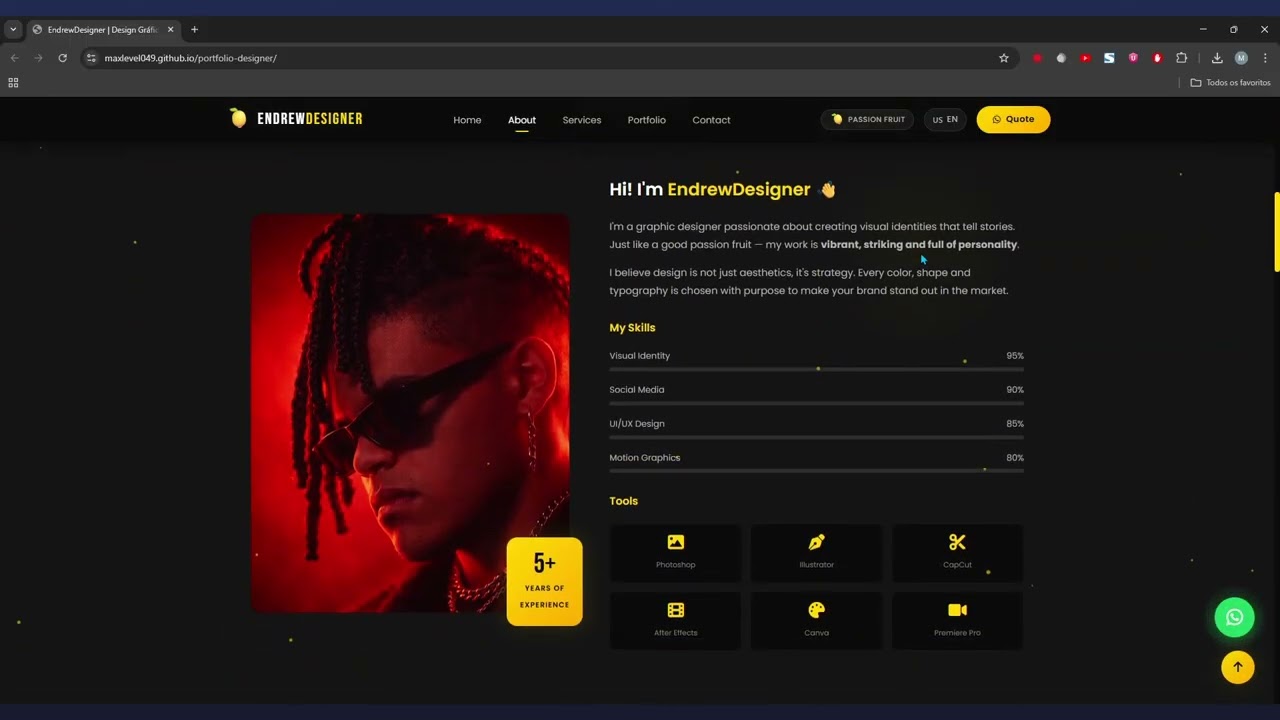Open the green WhatsApp floating button

pyautogui.click(x=1234, y=617)
